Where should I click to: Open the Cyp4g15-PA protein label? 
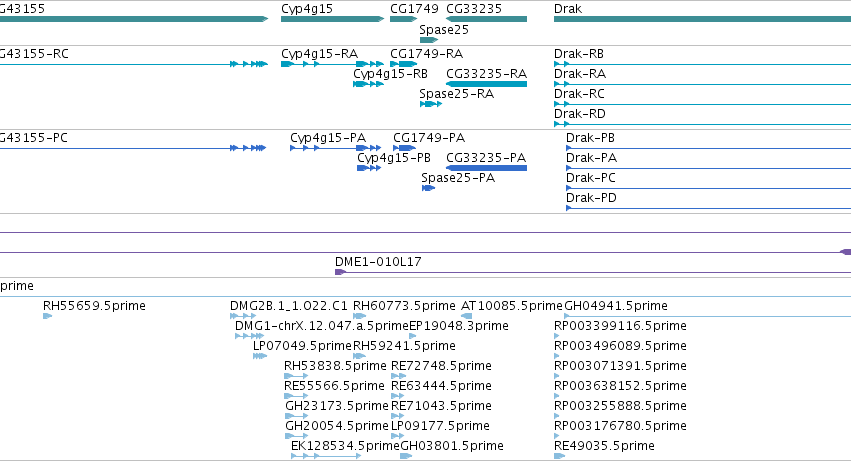coord(328,138)
